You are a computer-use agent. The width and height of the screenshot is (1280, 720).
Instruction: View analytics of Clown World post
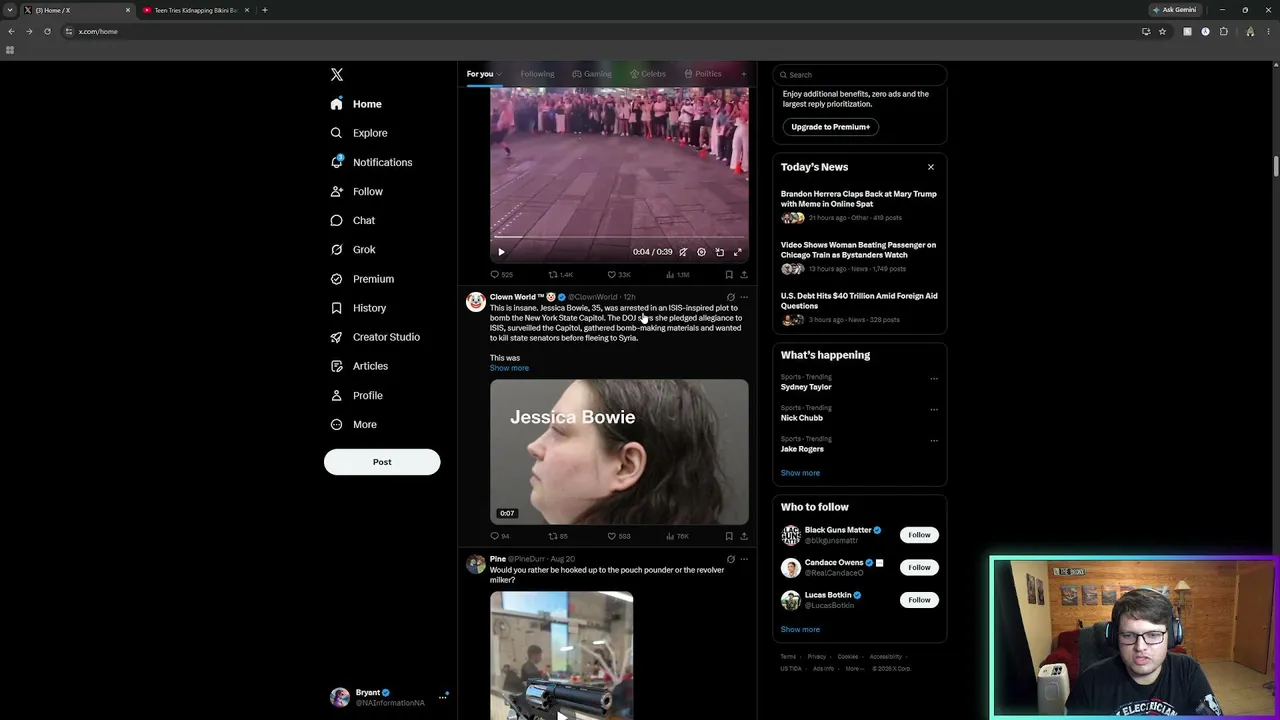tap(678, 537)
